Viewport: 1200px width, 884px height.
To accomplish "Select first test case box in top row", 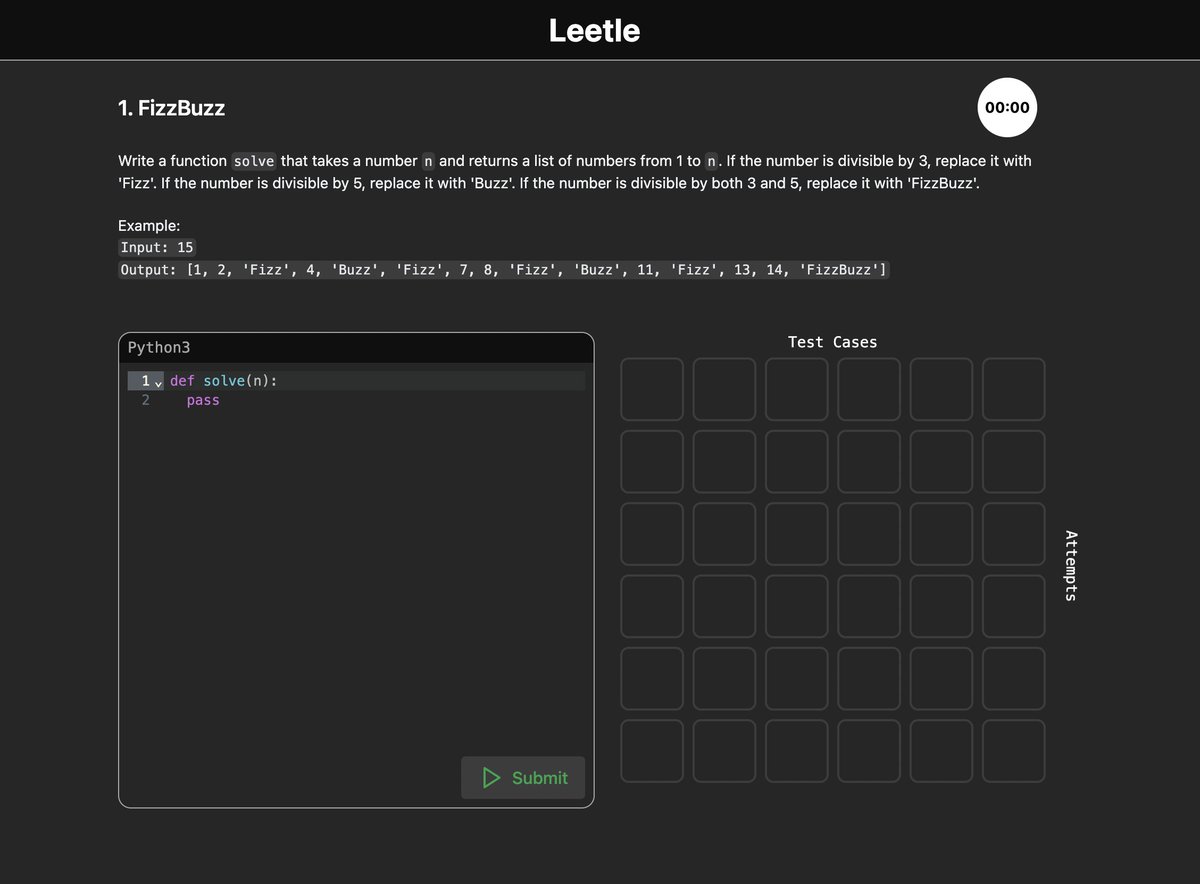I will pos(652,389).
